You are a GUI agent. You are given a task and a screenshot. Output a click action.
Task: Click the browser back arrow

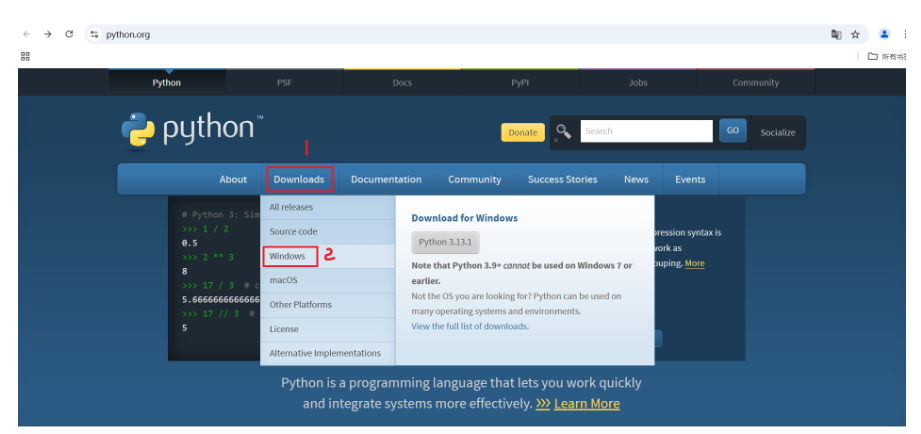pos(26,34)
